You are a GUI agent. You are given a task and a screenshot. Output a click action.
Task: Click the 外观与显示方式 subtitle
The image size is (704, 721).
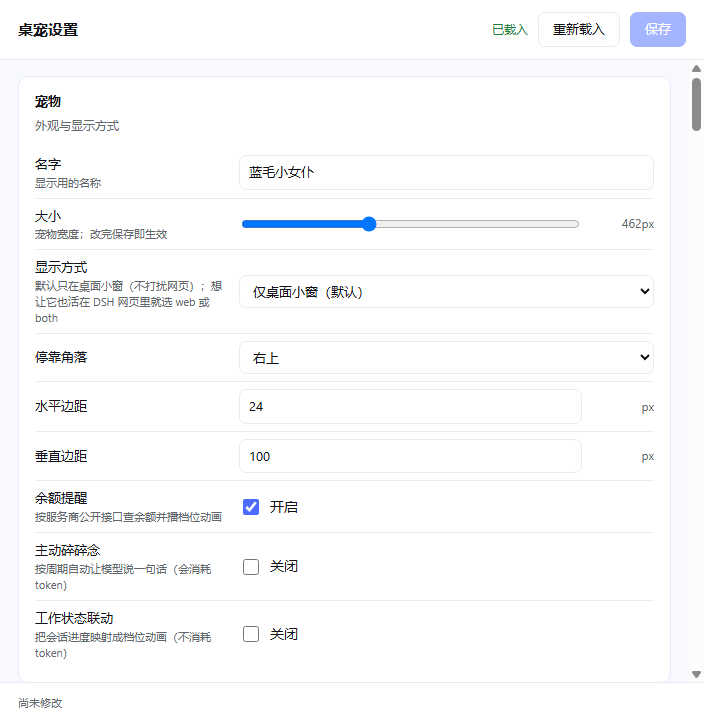click(77, 126)
